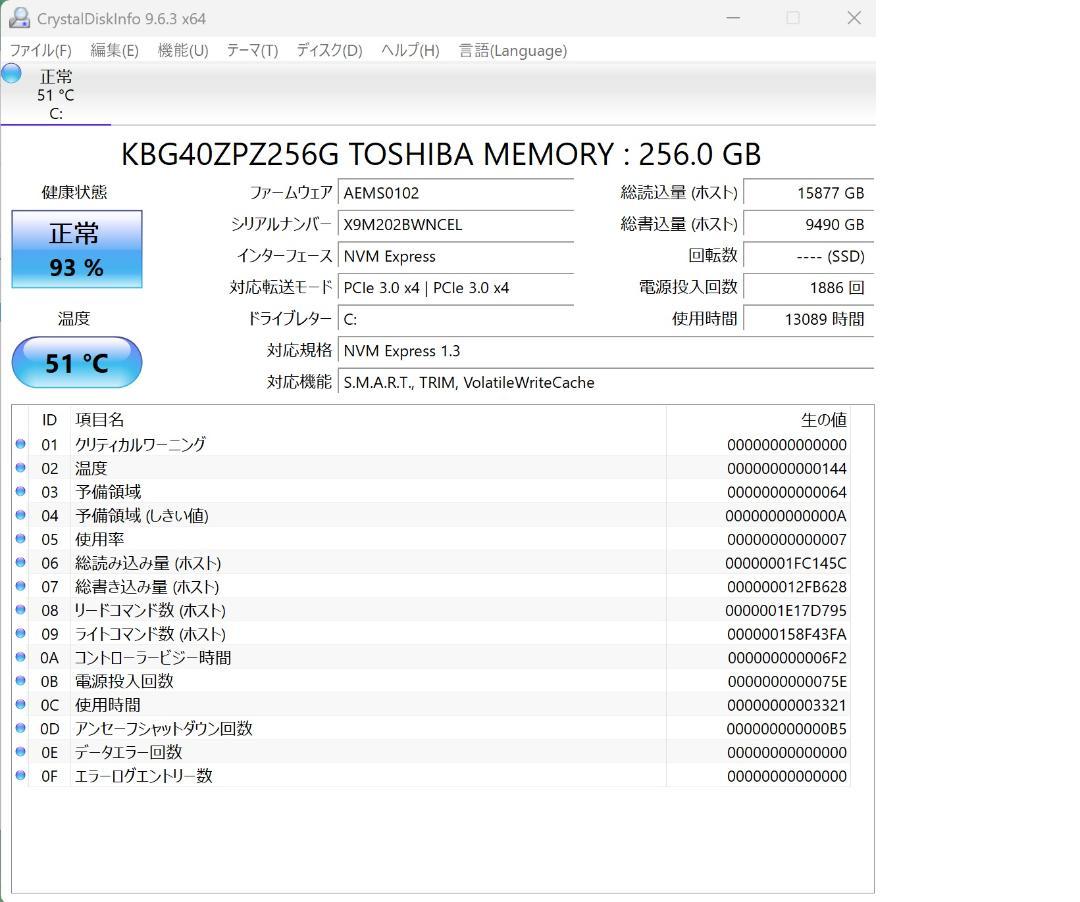Click status dot for row 07 総書き込み量
Viewport: 1080px width, 902px height.
tap(21, 586)
